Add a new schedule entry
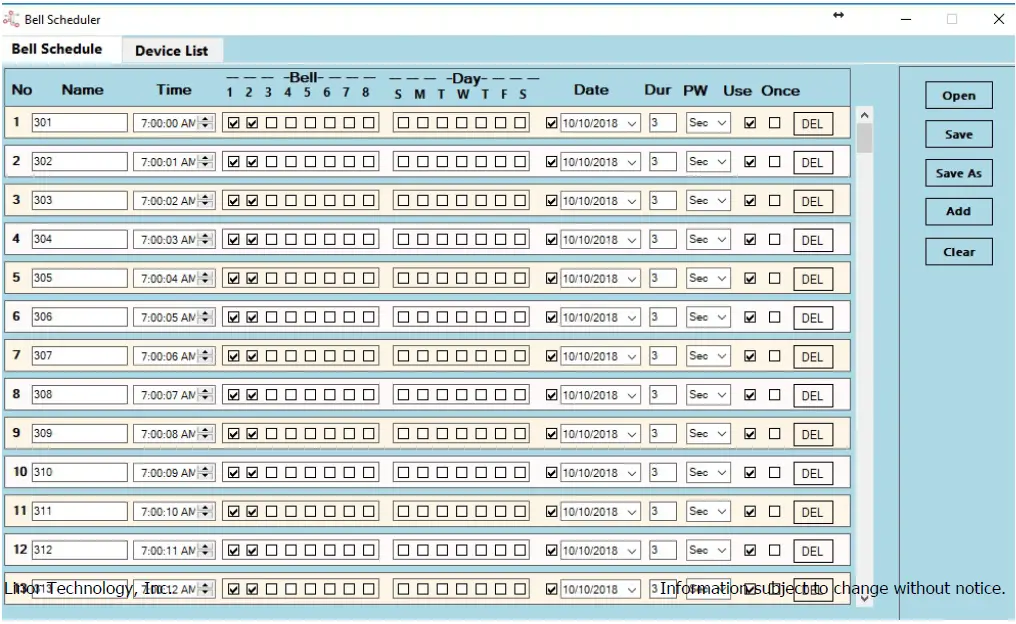Viewport: 1016px width, 624px height. (x=957, y=211)
